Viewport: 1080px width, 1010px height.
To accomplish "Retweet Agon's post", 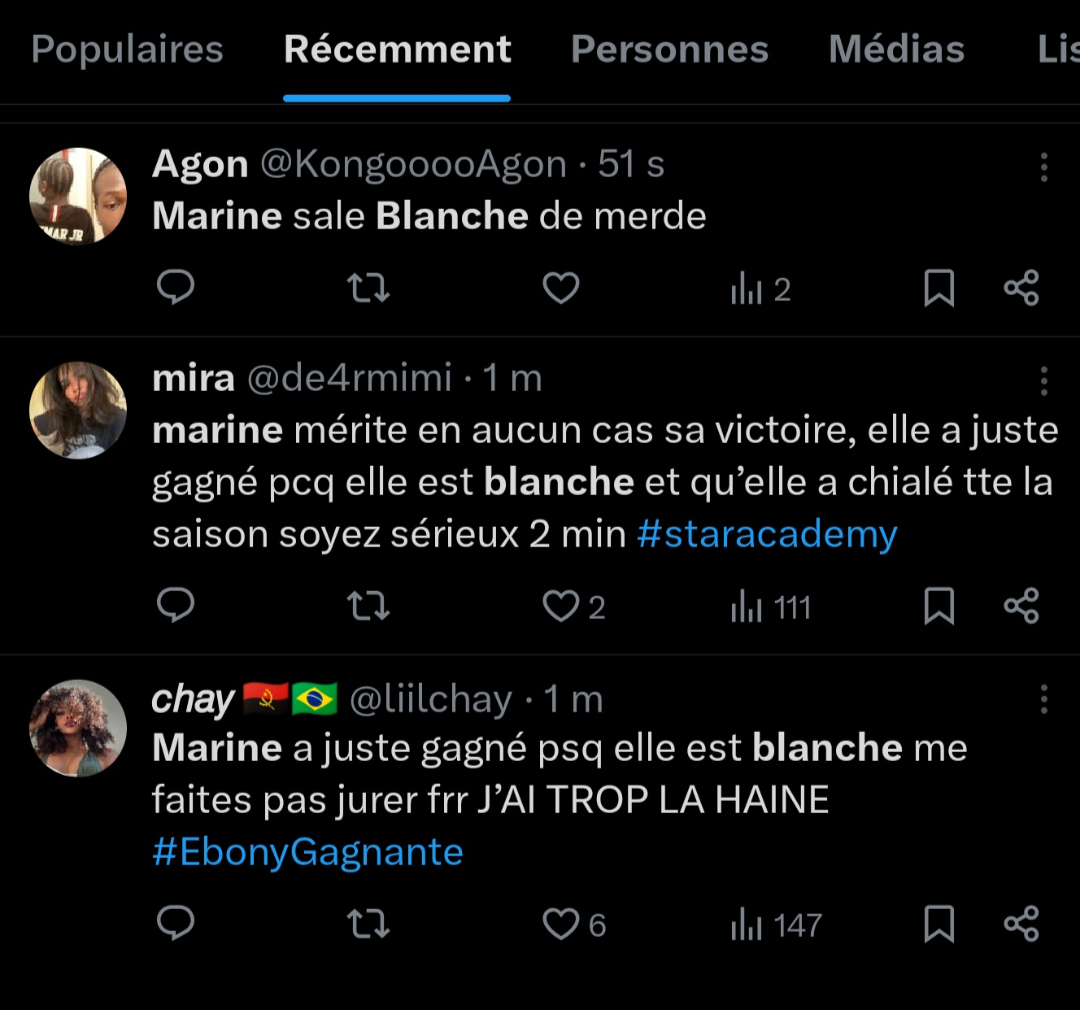I will (x=367, y=289).
